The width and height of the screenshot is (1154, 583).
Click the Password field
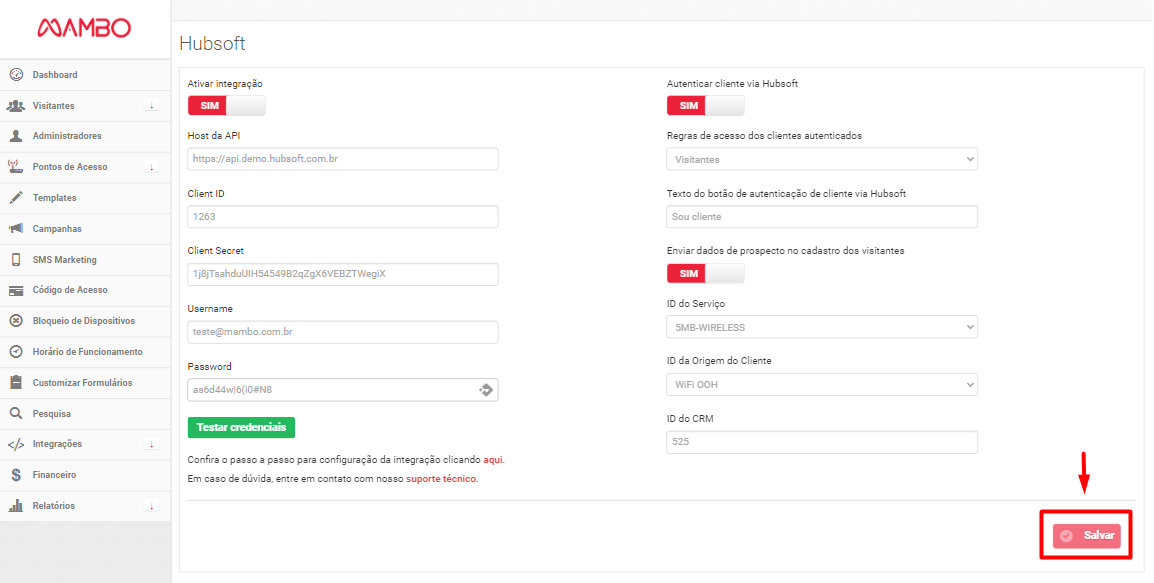343,390
